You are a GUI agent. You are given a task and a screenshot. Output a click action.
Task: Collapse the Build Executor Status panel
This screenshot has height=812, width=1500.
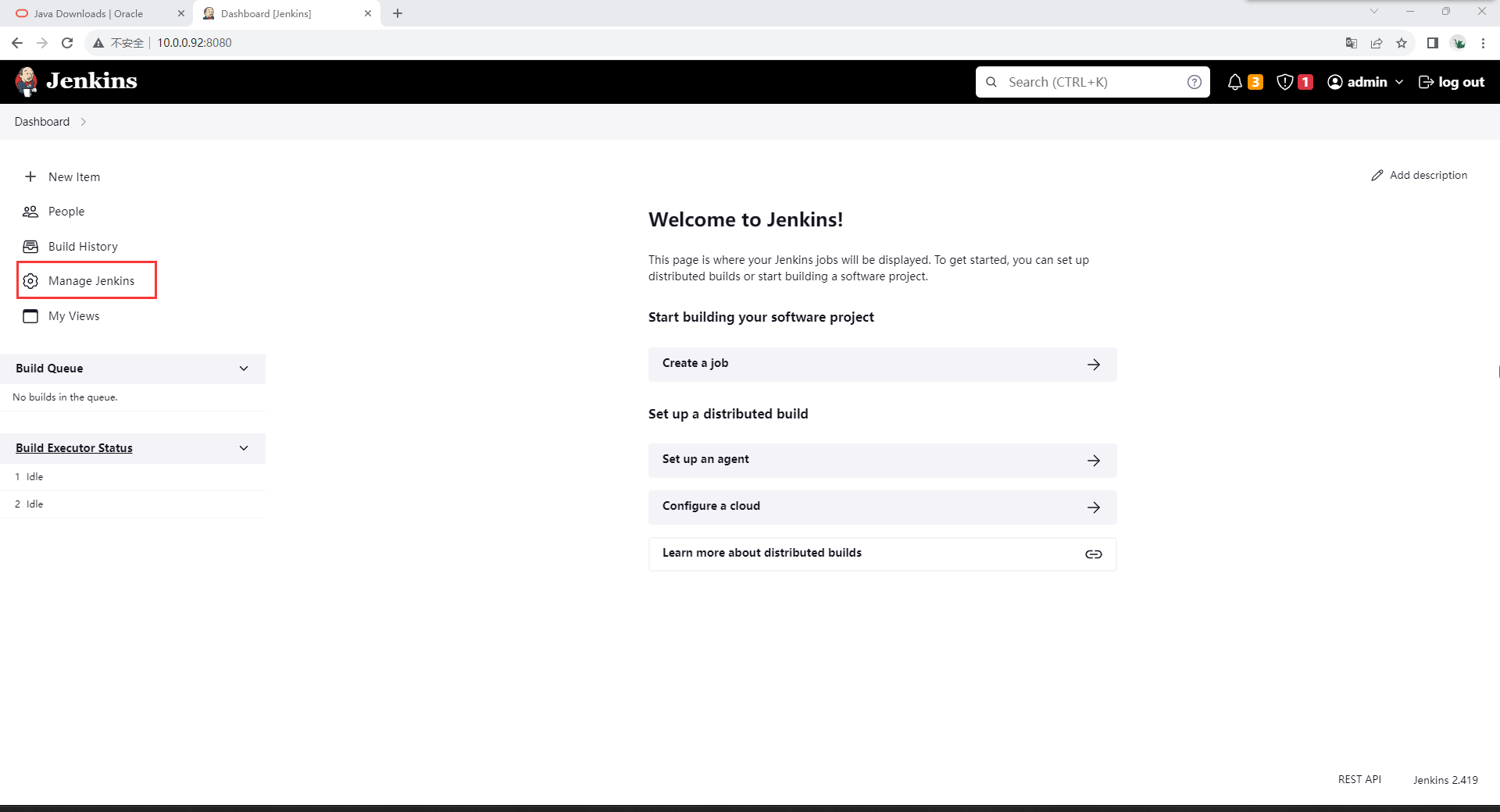click(244, 448)
